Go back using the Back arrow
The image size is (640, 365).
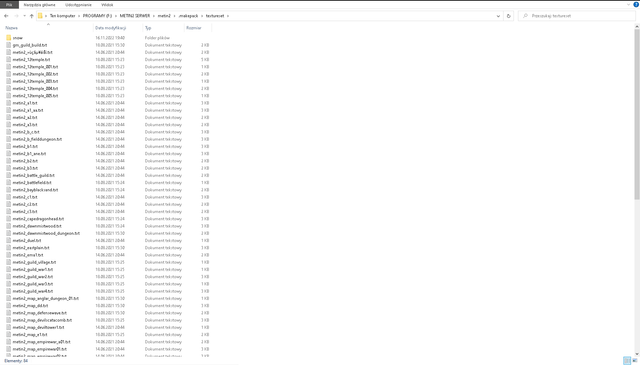pyautogui.click(x=6, y=16)
